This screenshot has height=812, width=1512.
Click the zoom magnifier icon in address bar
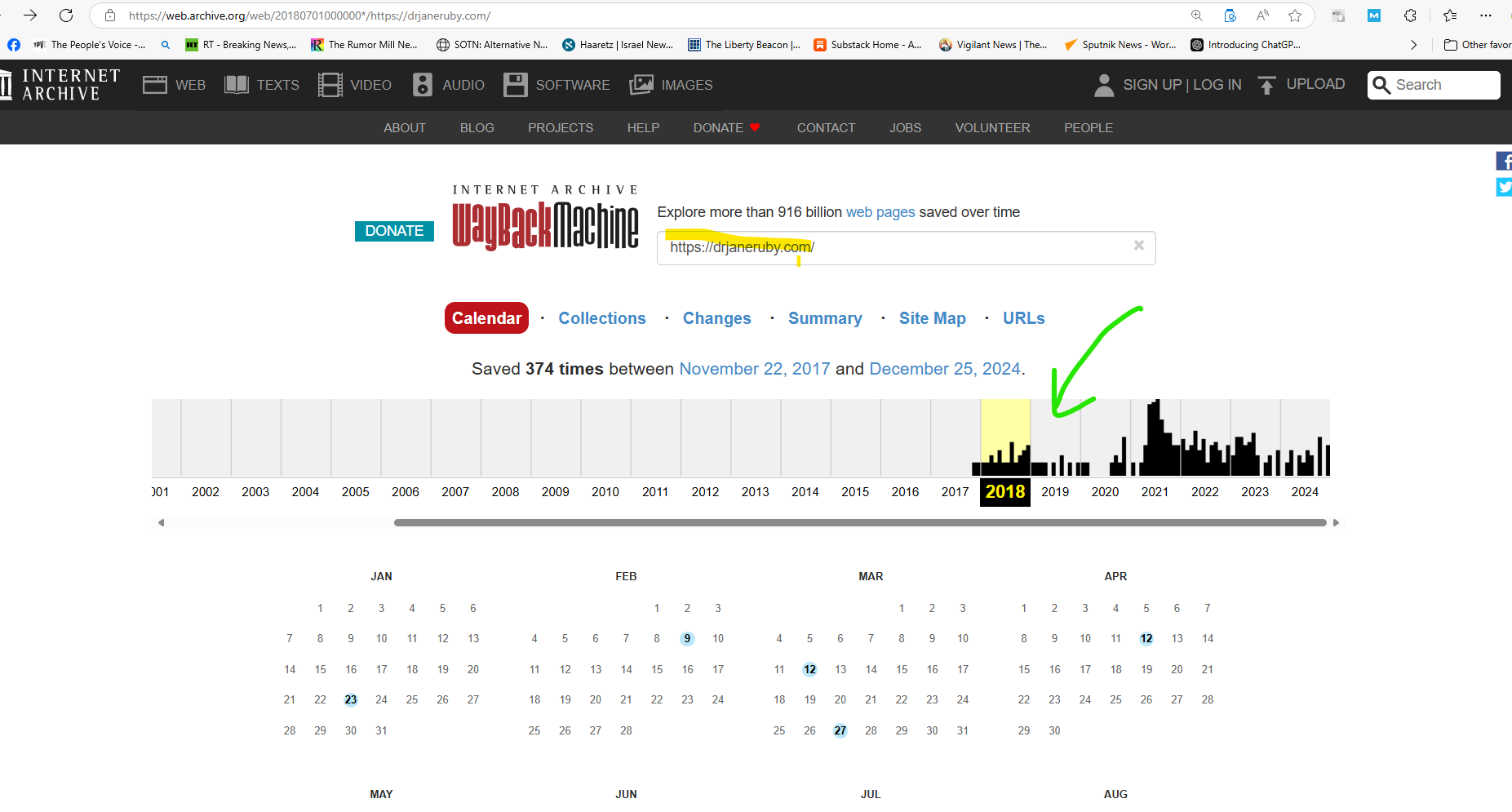pyautogui.click(x=1197, y=16)
